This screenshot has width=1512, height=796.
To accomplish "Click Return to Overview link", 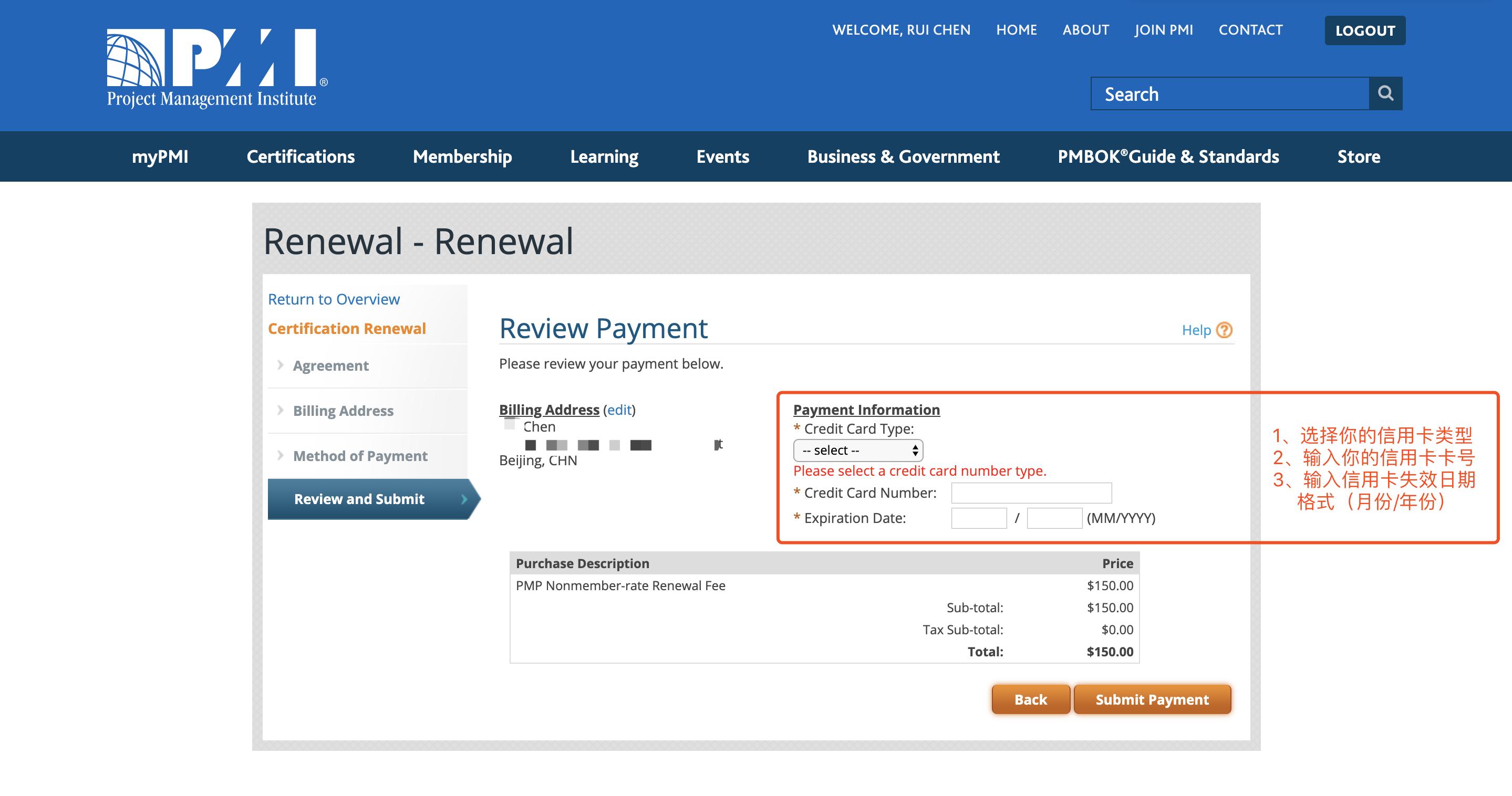I will point(334,299).
